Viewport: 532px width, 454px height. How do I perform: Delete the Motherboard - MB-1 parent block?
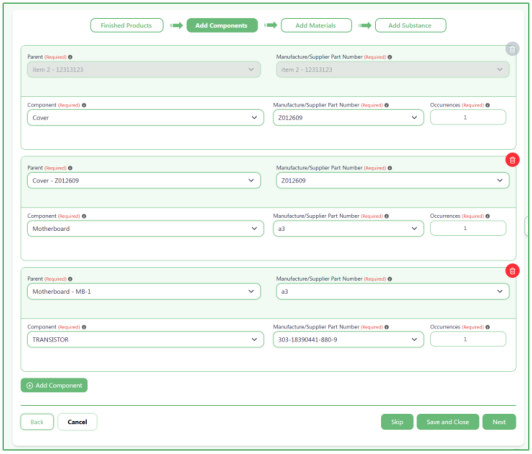pyautogui.click(x=512, y=271)
